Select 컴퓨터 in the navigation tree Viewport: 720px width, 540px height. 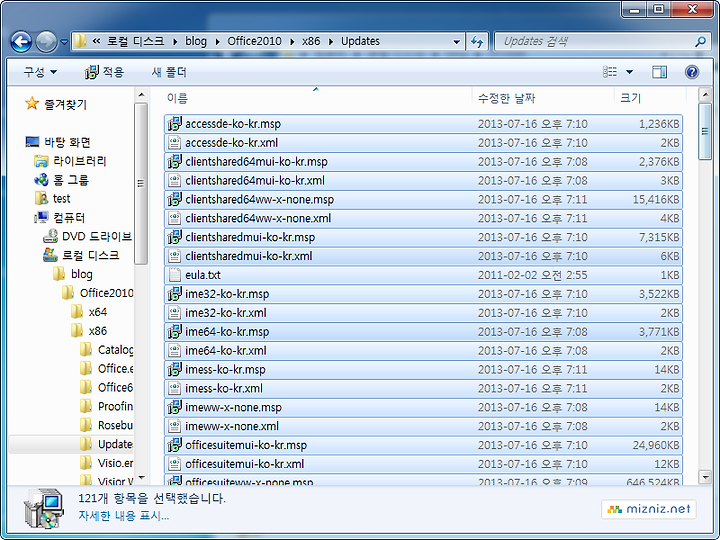(69, 218)
